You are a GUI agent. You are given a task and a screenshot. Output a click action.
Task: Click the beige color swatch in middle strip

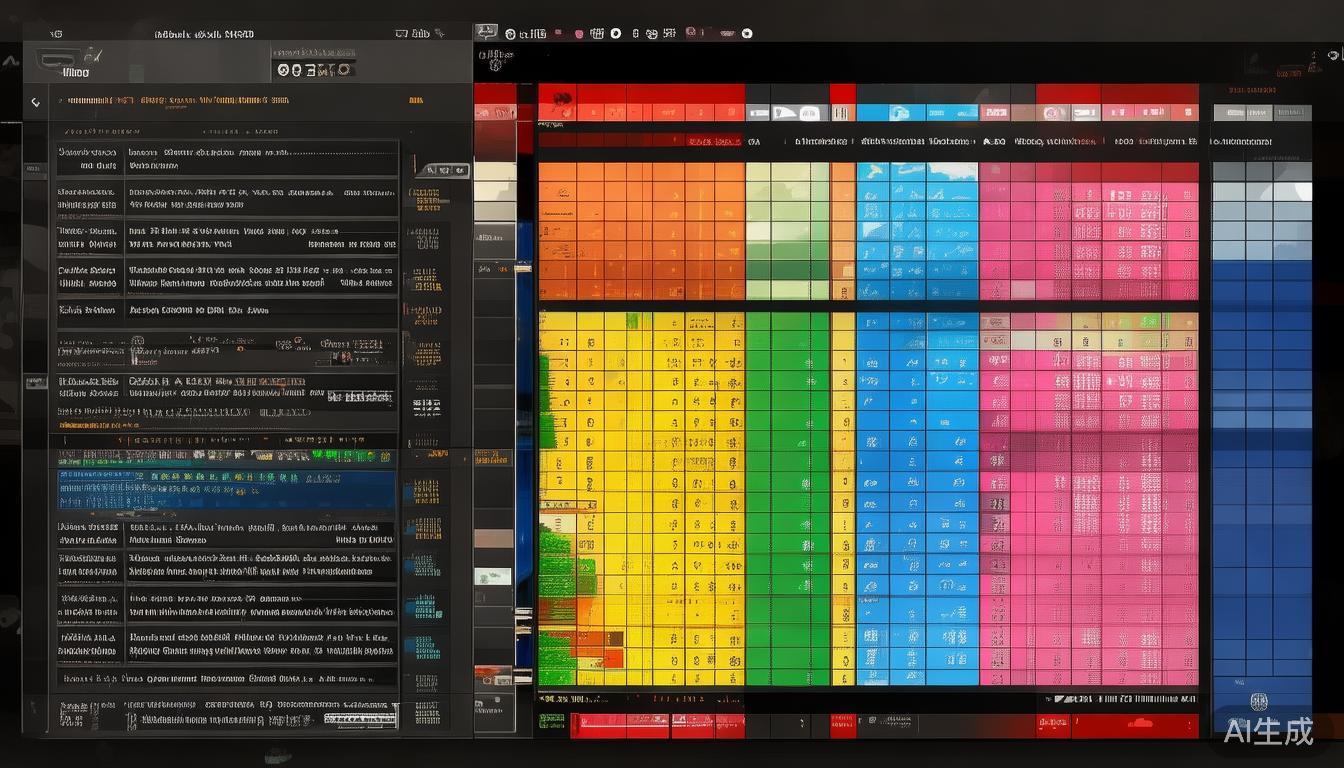pos(494,171)
